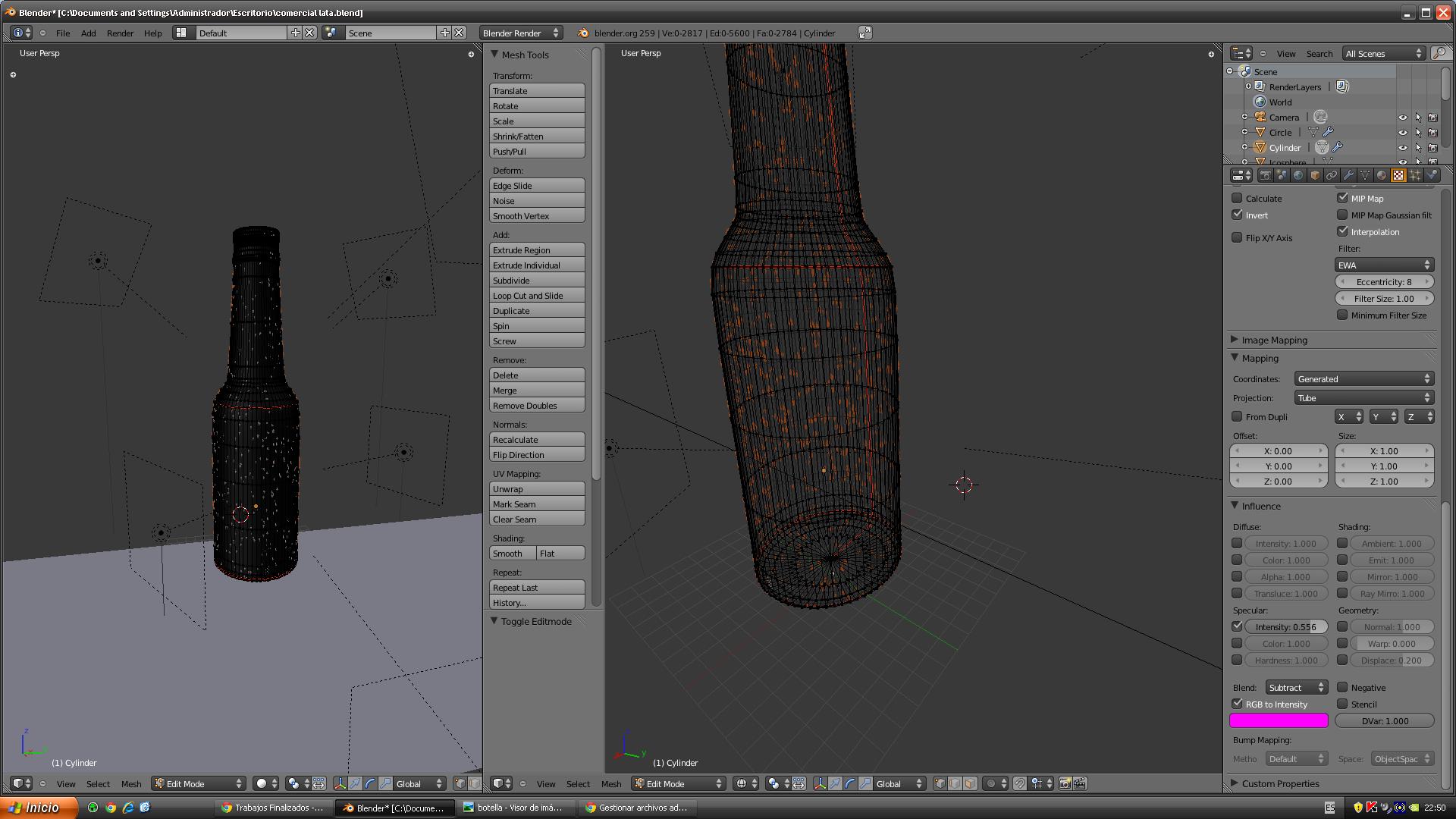Click the OpenGL render camera icon in the right viewport header
This screenshot has width=1456, height=819.
tap(1065, 783)
